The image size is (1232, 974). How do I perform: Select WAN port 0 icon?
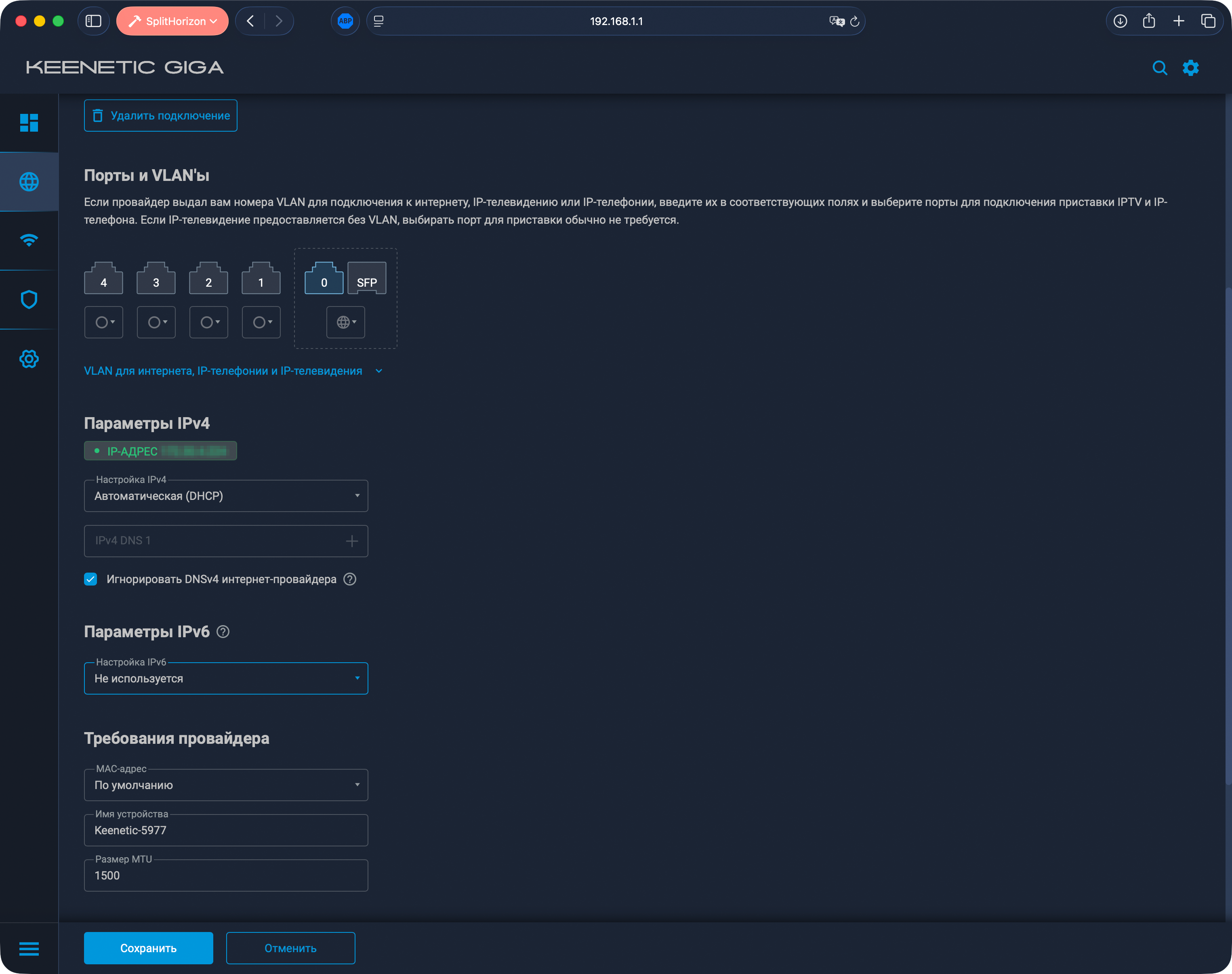point(324,278)
